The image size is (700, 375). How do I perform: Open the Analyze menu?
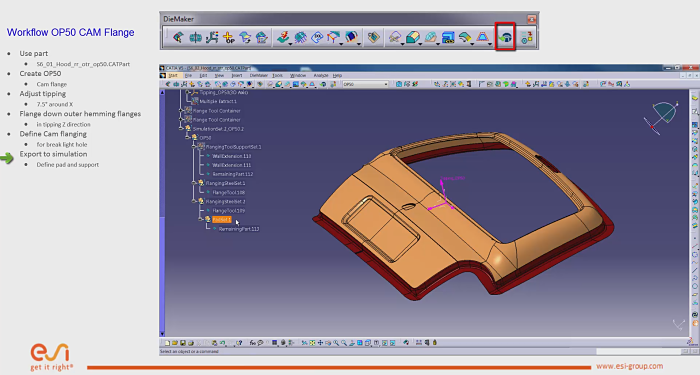pyautogui.click(x=321, y=75)
